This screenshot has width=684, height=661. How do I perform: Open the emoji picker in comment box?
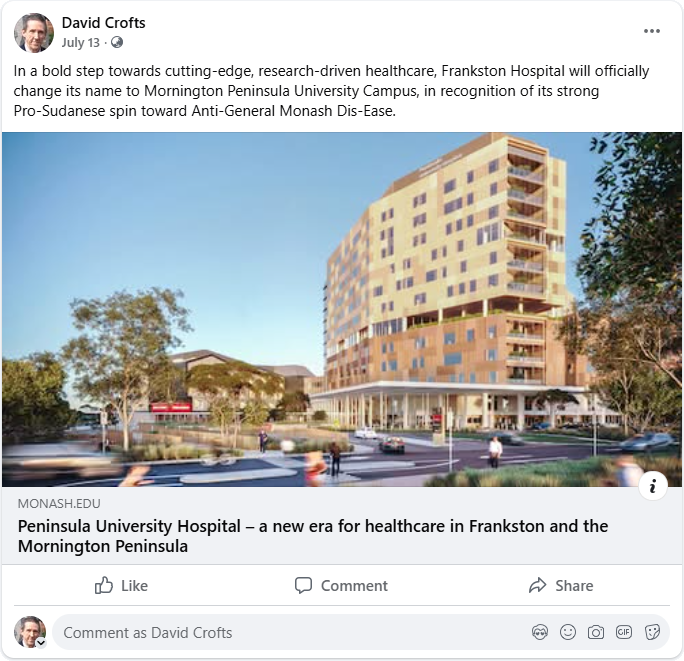click(x=568, y=632)
